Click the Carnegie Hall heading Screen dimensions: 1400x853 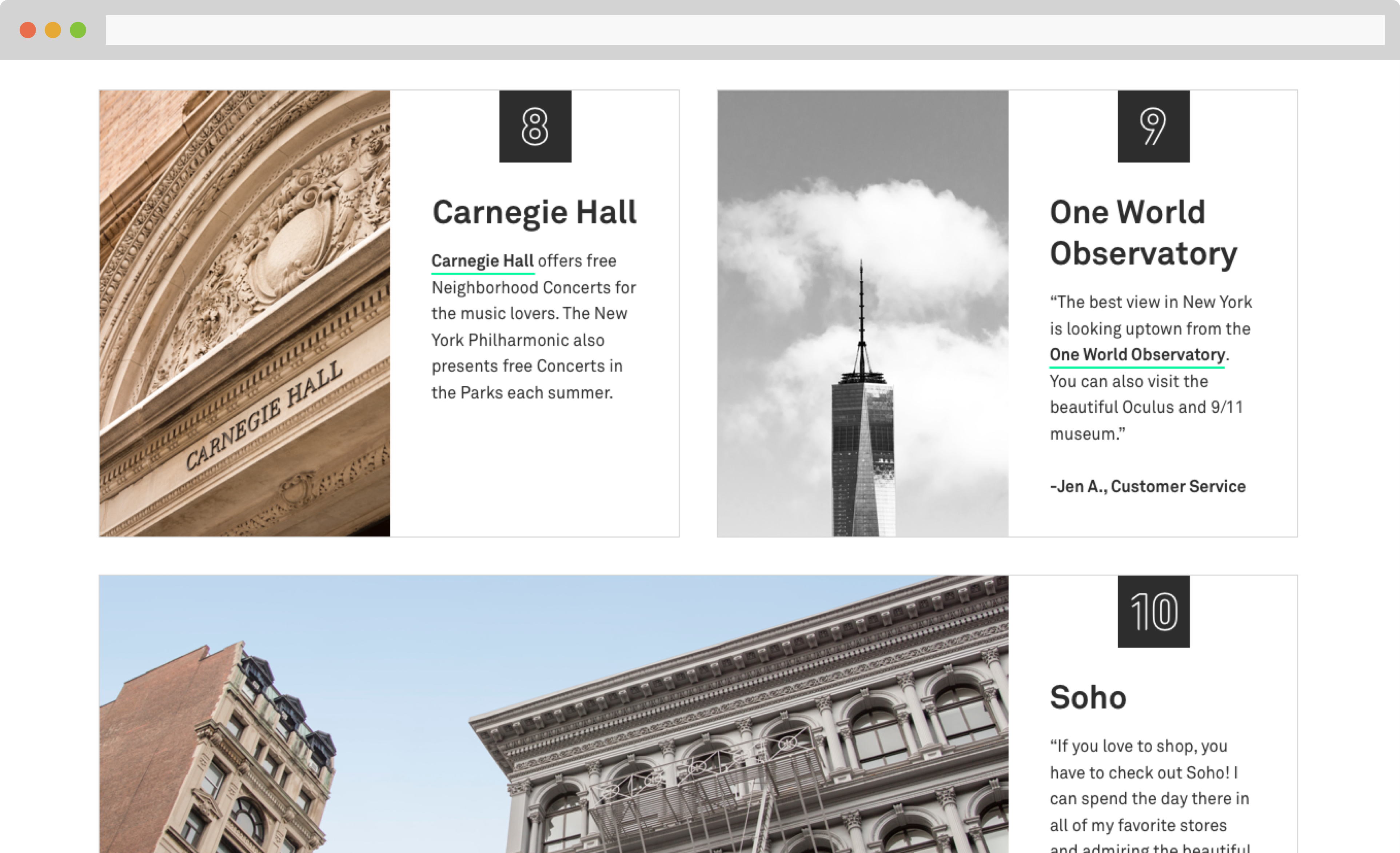535,212
